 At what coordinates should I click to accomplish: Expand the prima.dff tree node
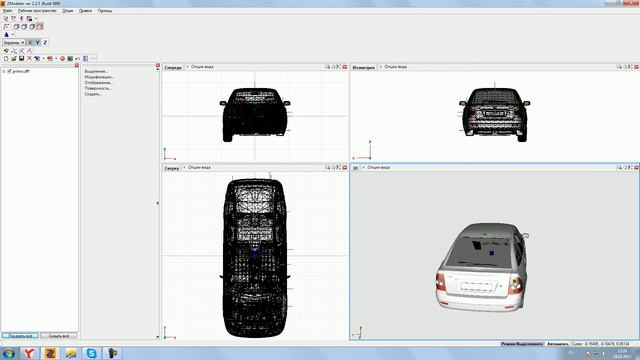point(4,71)
